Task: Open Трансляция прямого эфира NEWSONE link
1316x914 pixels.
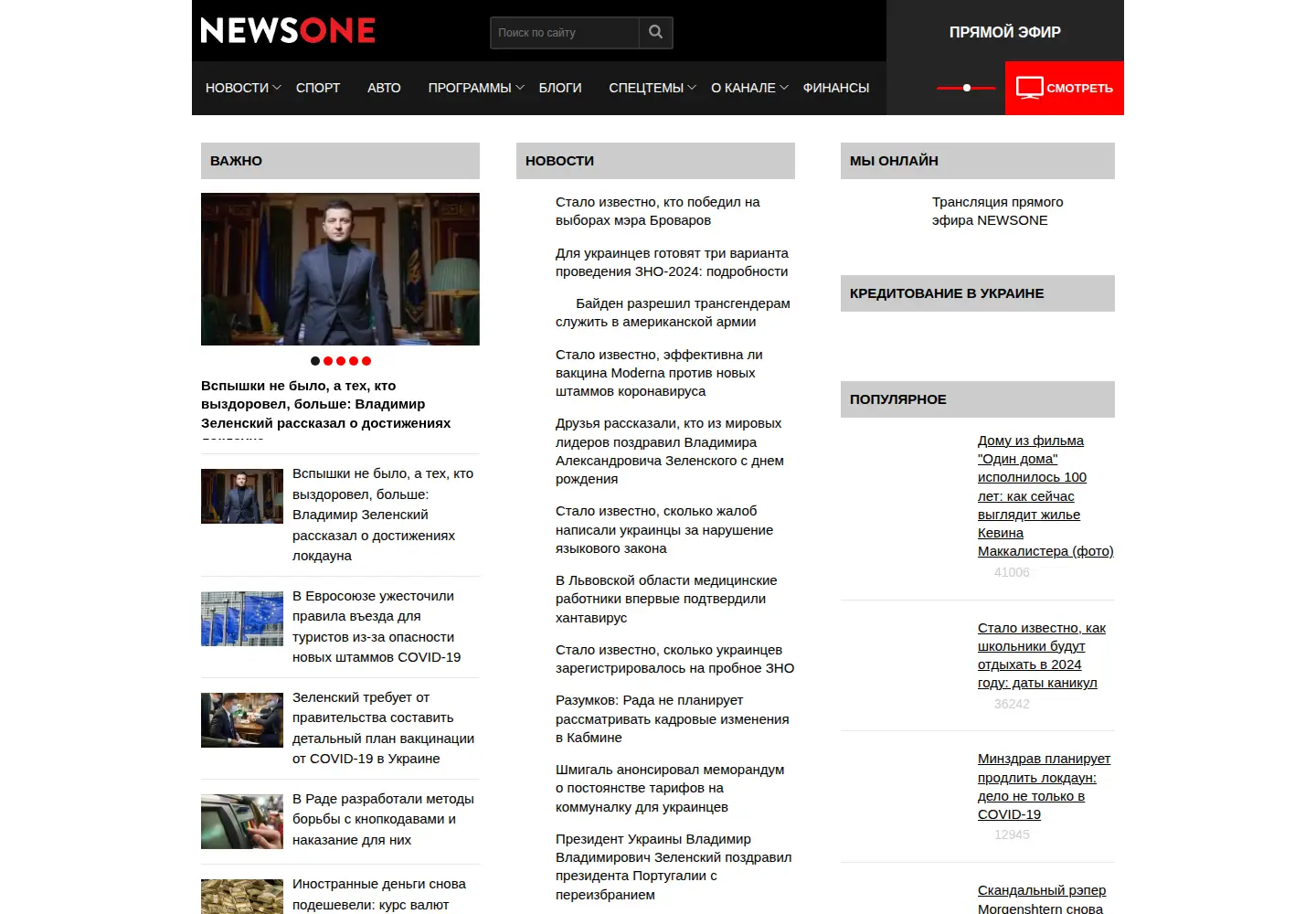Action: pyautogui.click(x=998, y=211)
